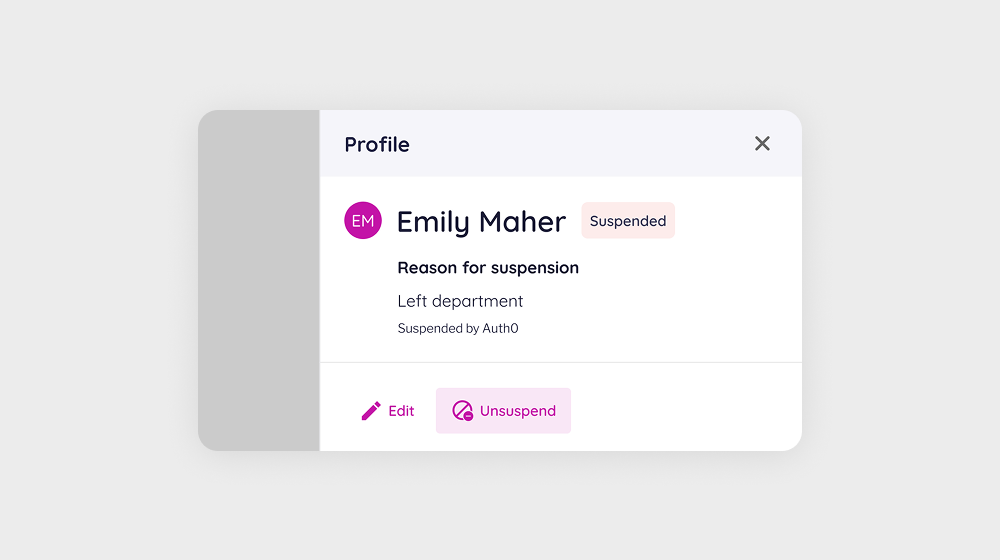This screenshot has height=560, width=1000.
Task: Click the Profile title in the header
Action: 377,144
